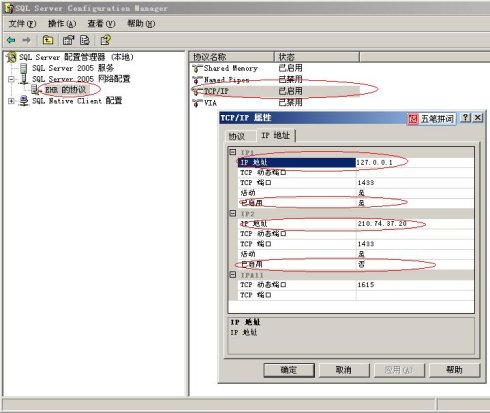490x413 pixels.
Task: Open IP1 已启用 value dropdown
Action: 415,203
